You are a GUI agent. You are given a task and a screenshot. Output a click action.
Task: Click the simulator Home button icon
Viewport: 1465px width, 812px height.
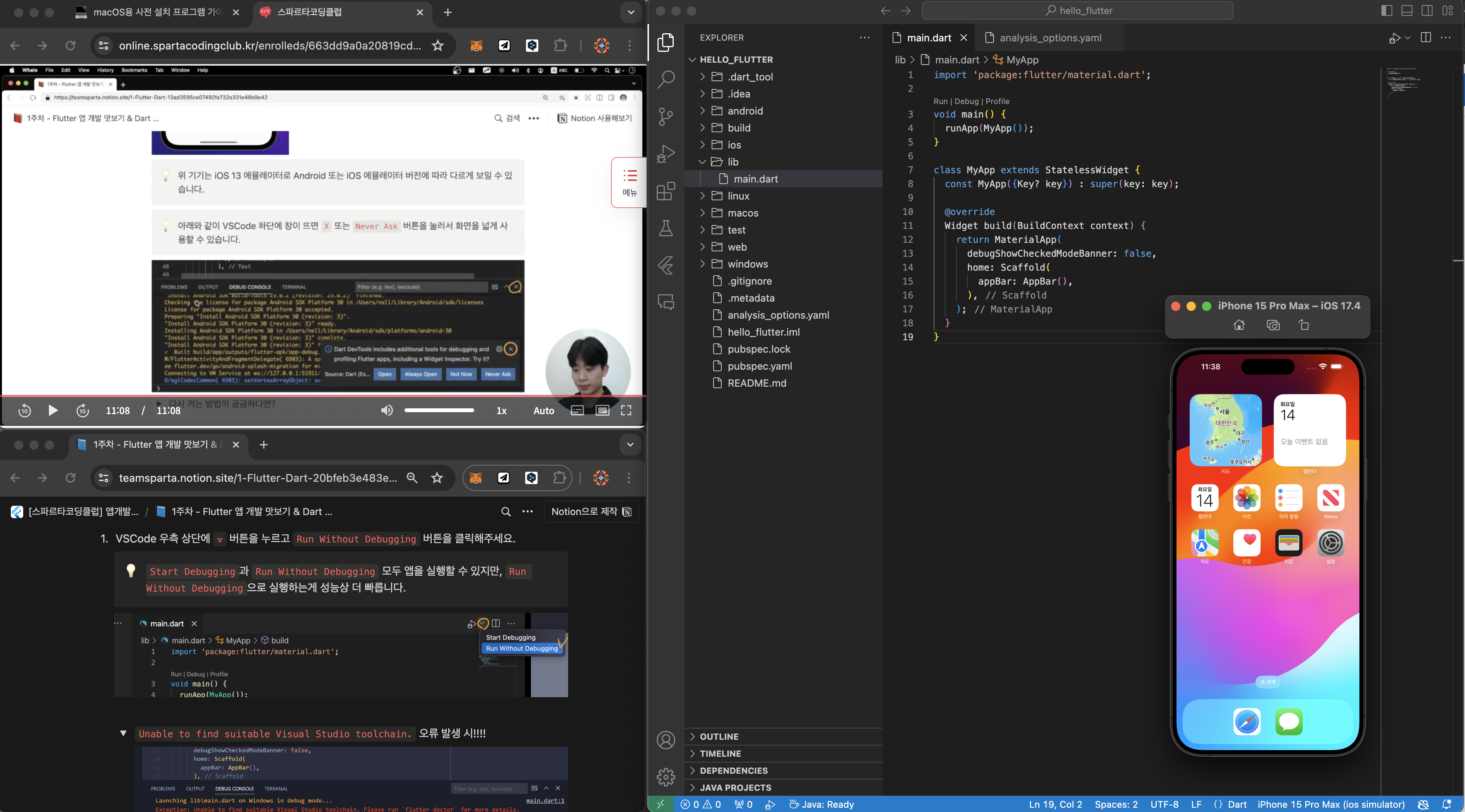(x=1239, y=325)
